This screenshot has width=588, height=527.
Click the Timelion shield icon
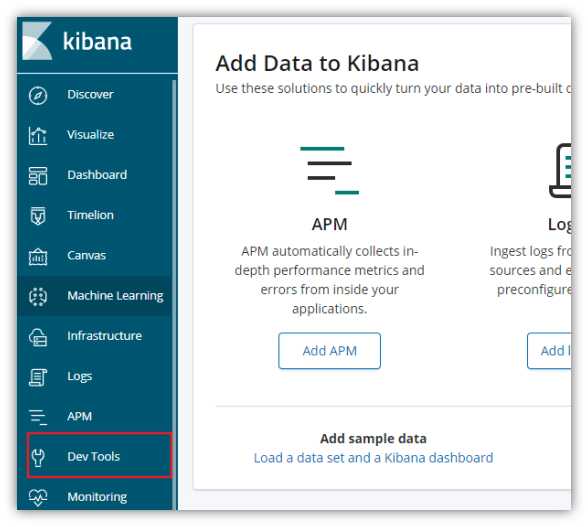click(x=38, y=216)
